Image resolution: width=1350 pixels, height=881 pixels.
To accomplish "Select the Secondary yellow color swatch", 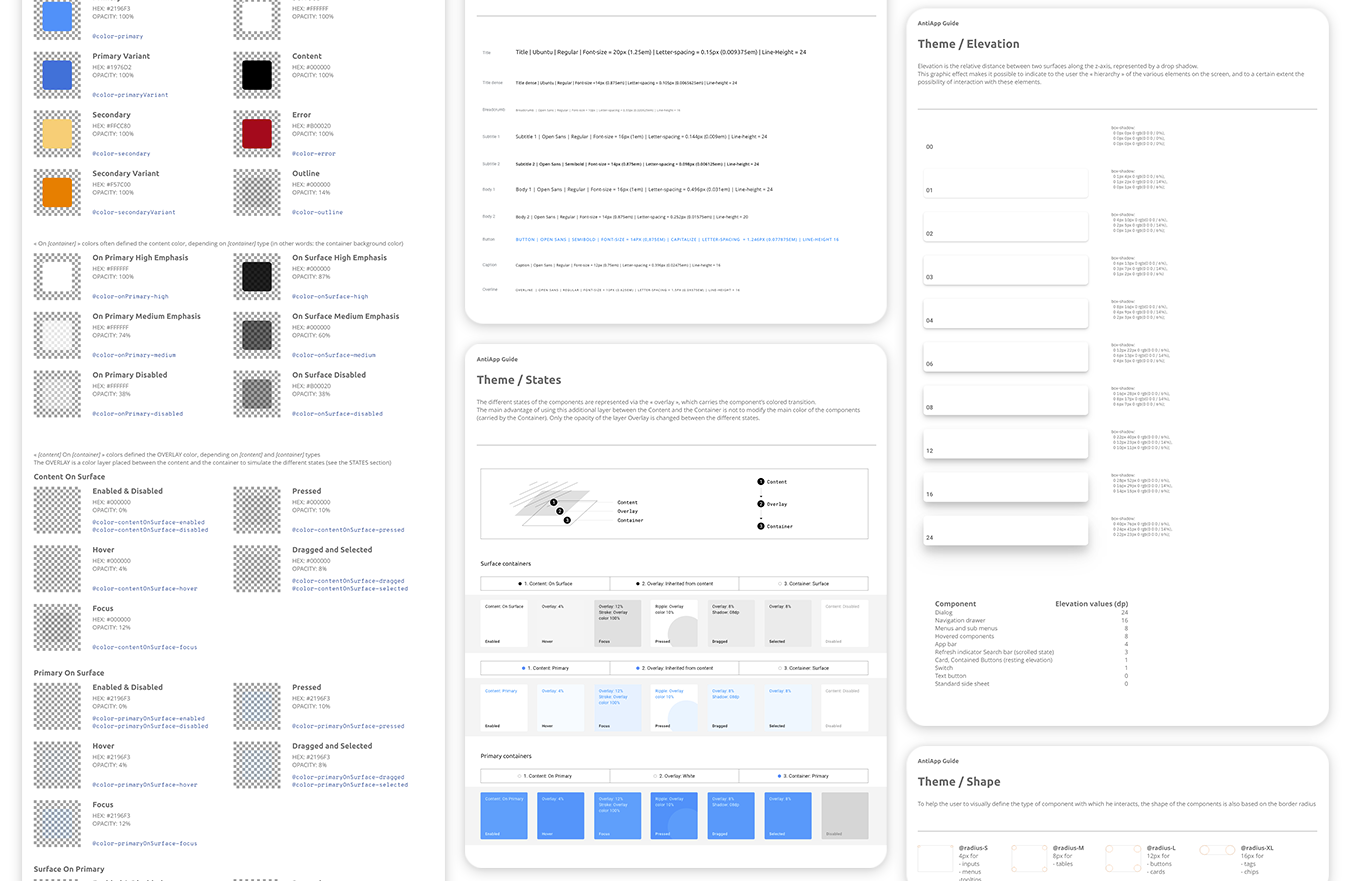I will pos(57,133).
